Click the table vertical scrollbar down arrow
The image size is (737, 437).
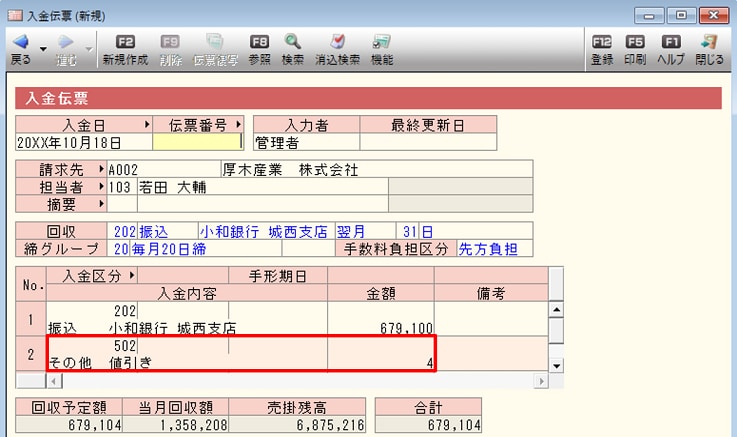[x=556, y=366]
